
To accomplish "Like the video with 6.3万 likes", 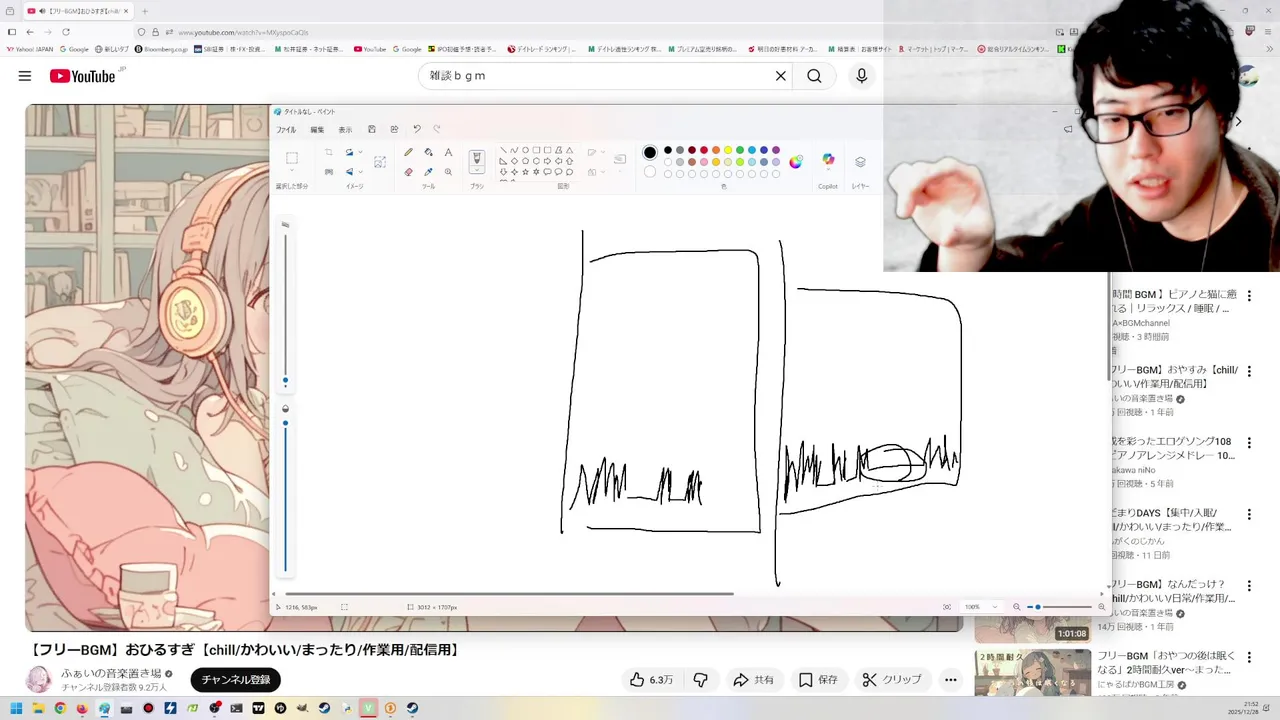I will click(x=650, y=679).
